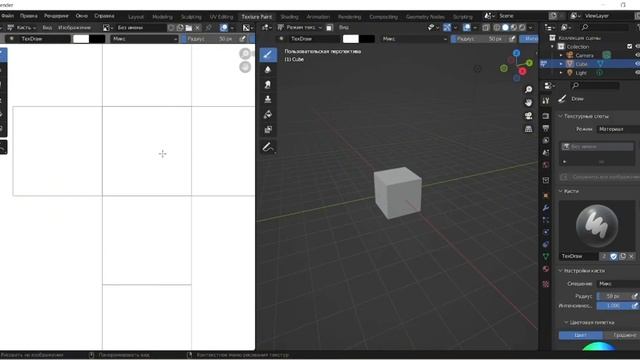Click white primary color swatch in image editor
The image size is (640, 360).
pos(81,39)
